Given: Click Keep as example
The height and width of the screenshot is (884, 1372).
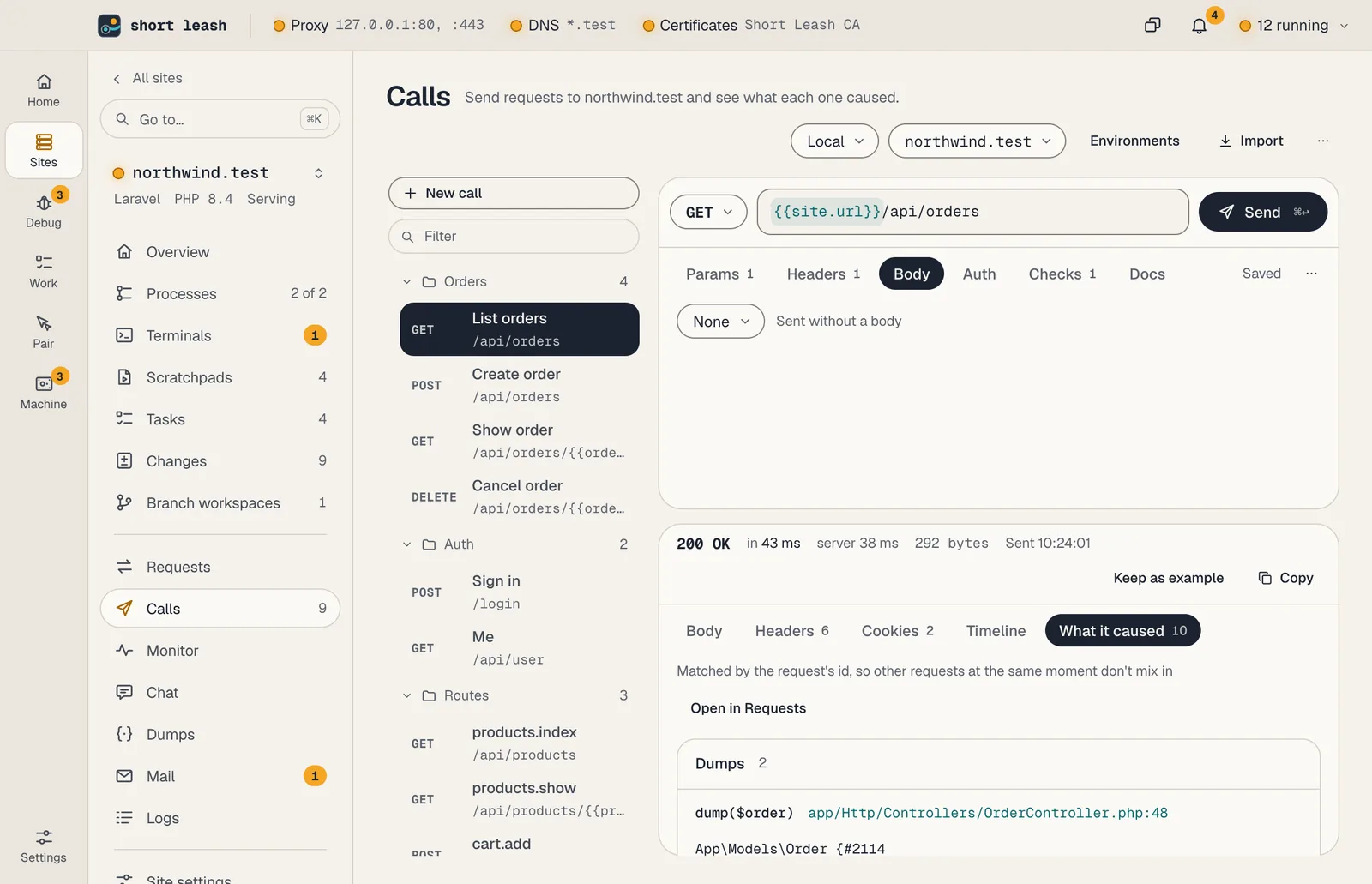Looking at the screenshot, I should 1168,578.
